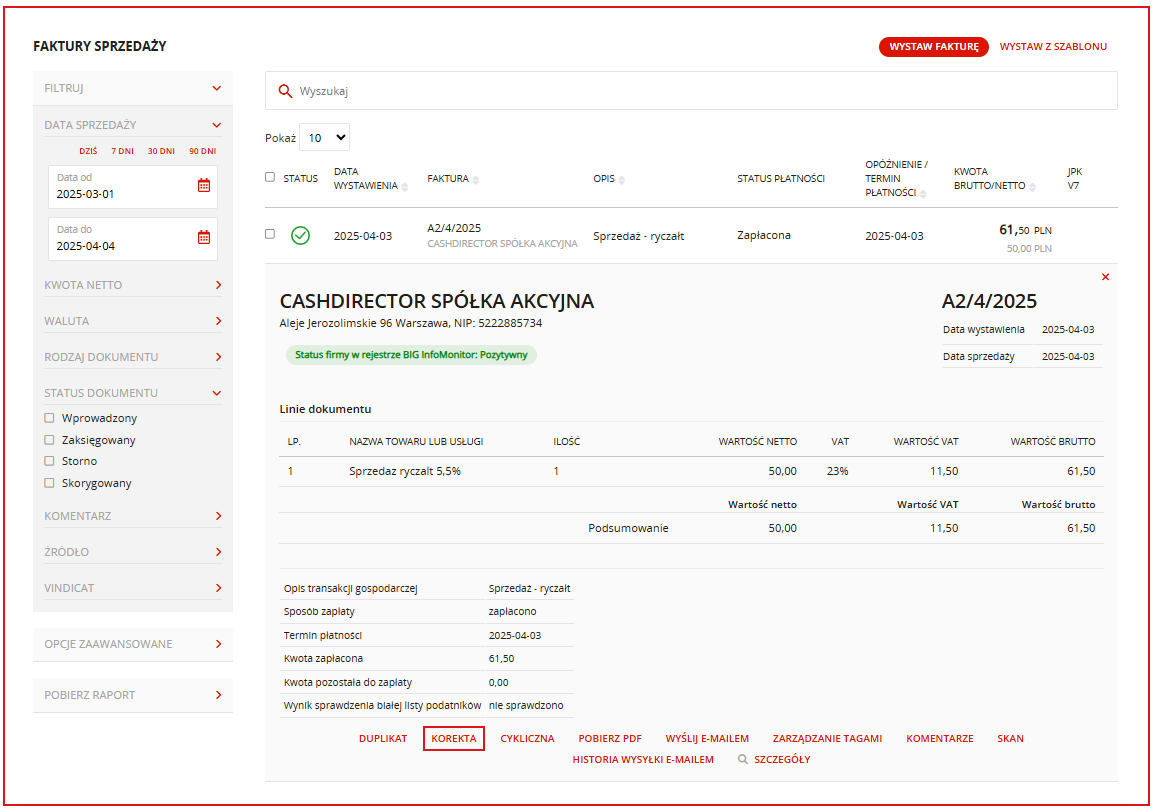Click the Sprzedaż - ryczałt description cell
1154x812 pixels.
[x=639, y=236]
